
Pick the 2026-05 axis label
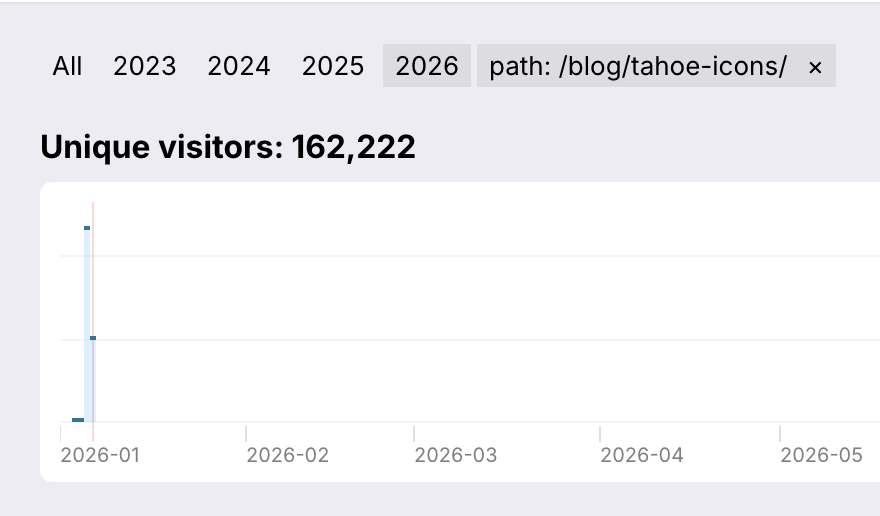[x=821, y=455]
